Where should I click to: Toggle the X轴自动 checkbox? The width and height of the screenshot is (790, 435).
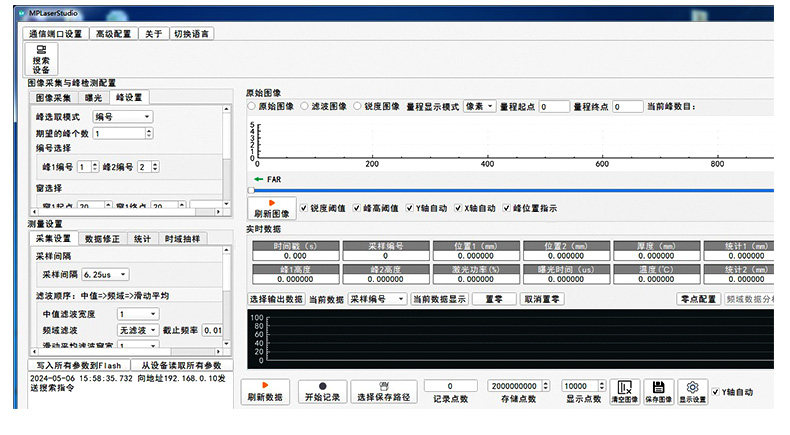point(458,208)
